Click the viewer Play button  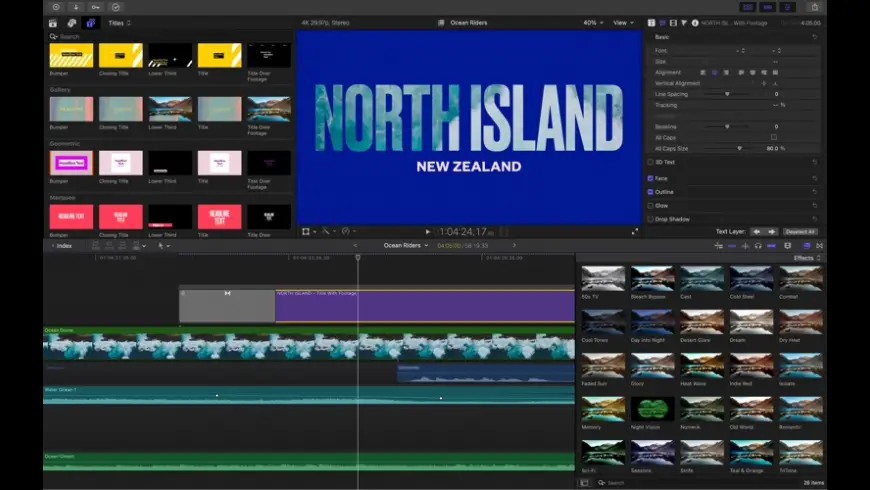[x=428, y=231]
